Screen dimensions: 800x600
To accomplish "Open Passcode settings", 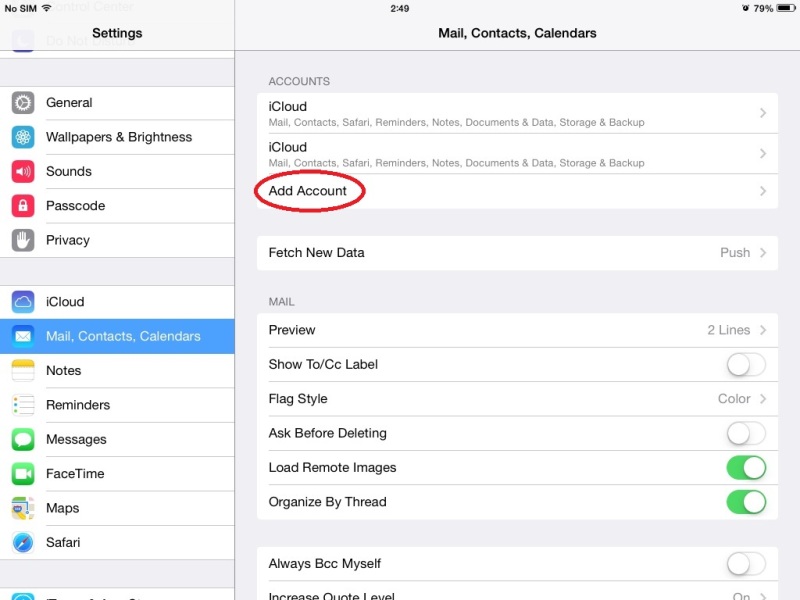I will 117,206.
